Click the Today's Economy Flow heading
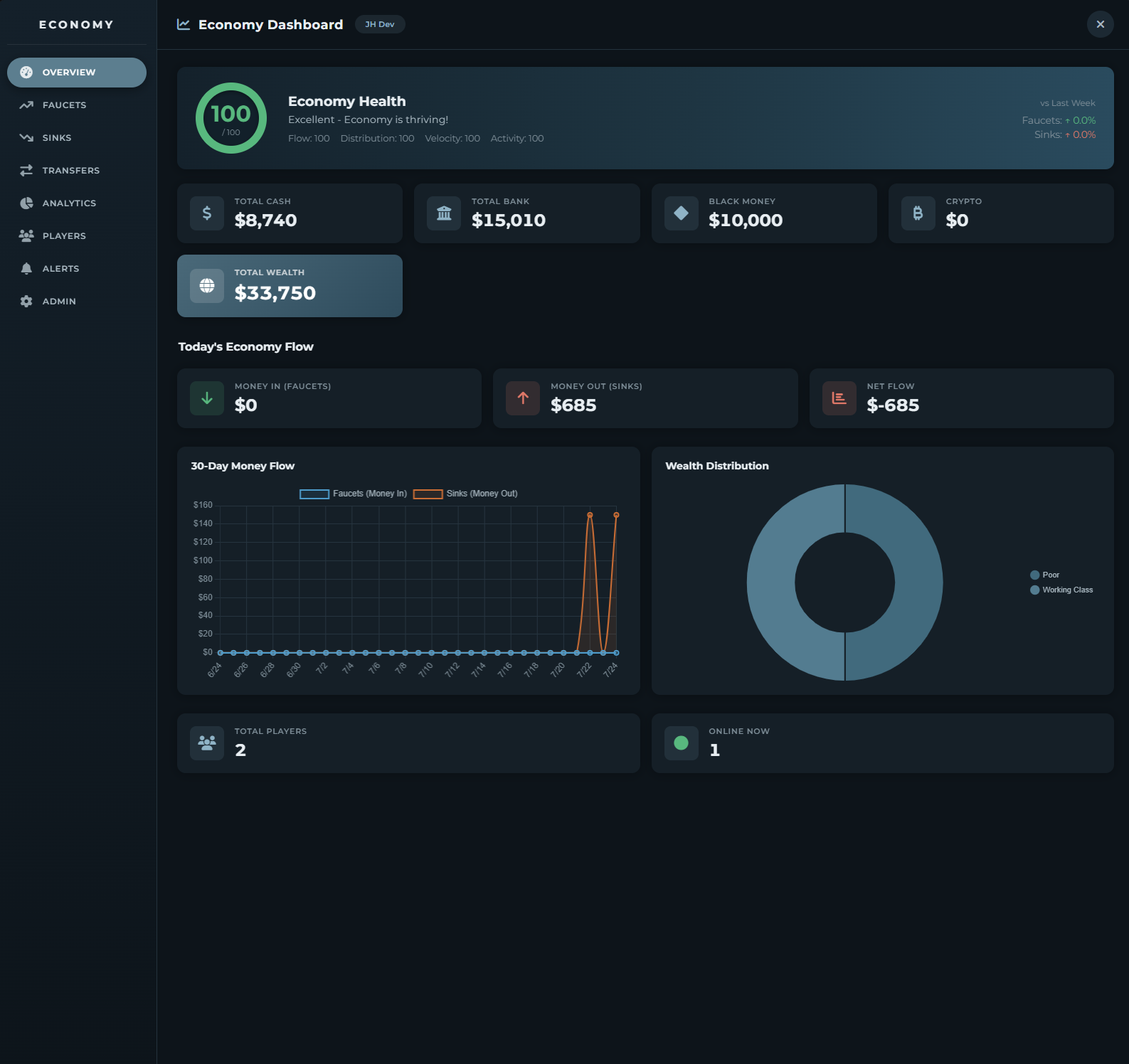 pyautogui.click(x=245, y=346)
